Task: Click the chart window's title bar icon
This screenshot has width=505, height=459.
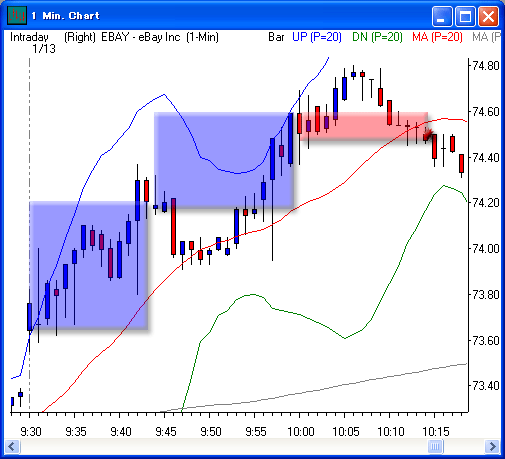Action: point(17,15)
